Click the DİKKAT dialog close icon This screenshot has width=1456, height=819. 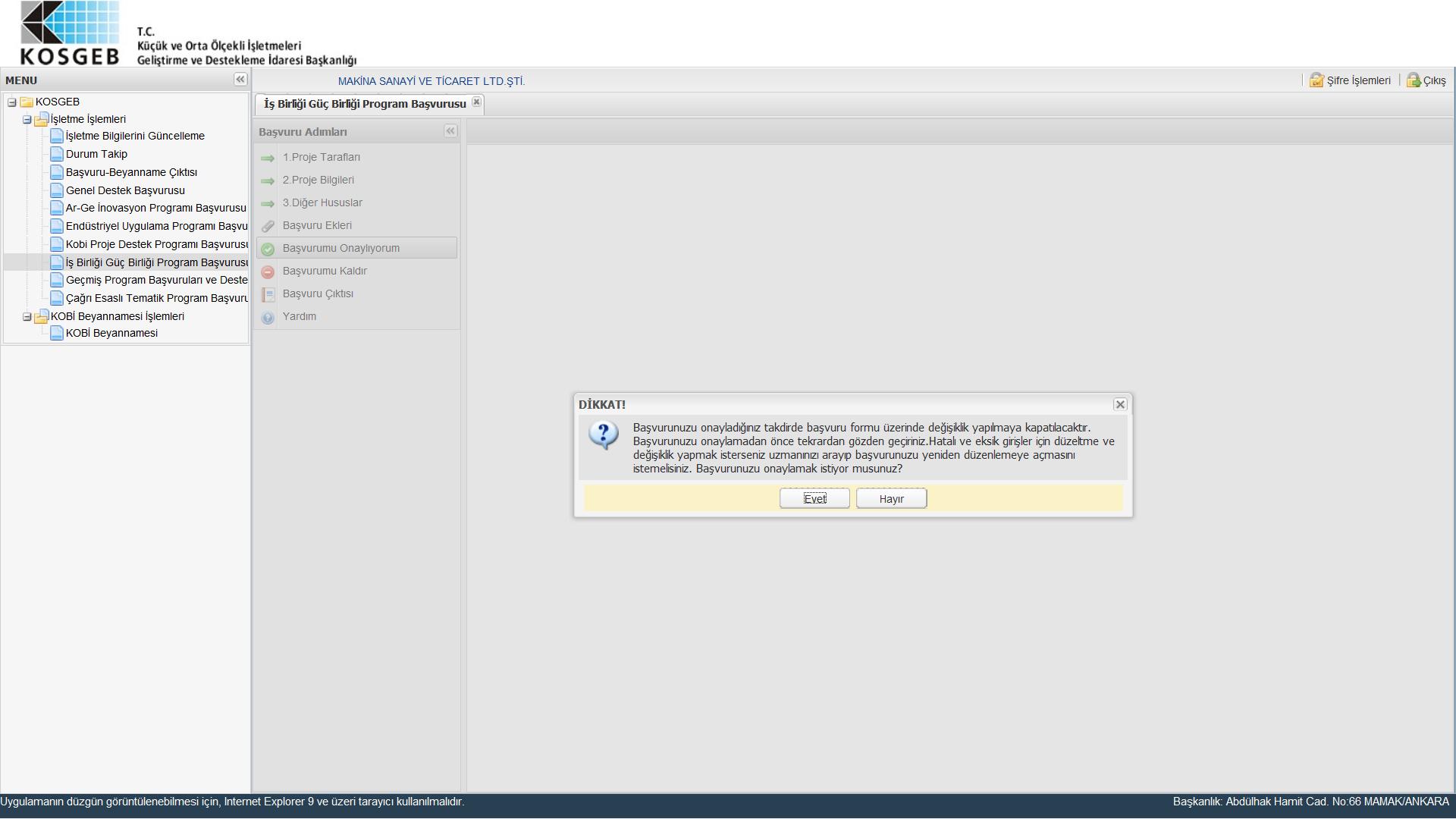click(x=1119, y=404)
